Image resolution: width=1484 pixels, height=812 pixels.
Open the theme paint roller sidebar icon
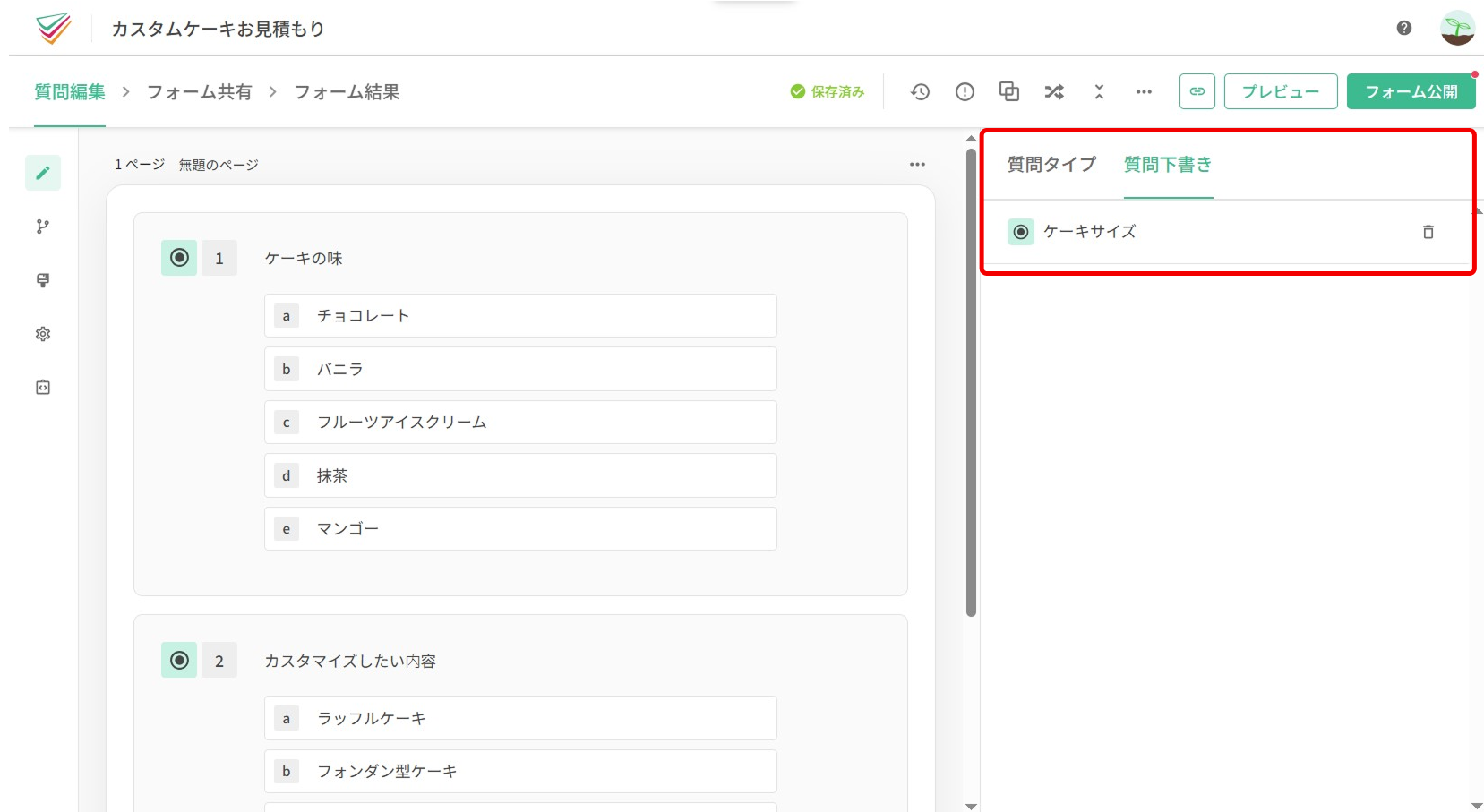[x=43, y=280]
